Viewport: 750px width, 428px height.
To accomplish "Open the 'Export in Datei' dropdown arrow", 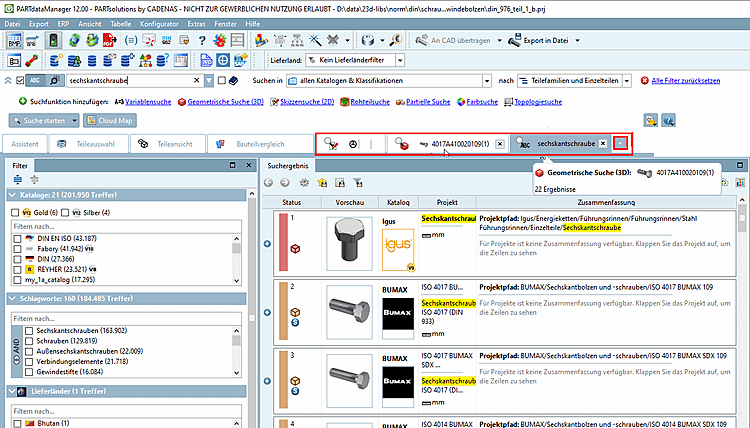I will pyautogui.click(x=577, y=41).
